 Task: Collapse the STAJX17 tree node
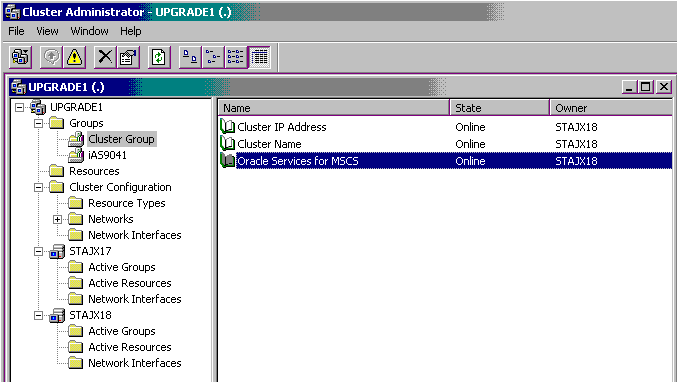point(38,251)
